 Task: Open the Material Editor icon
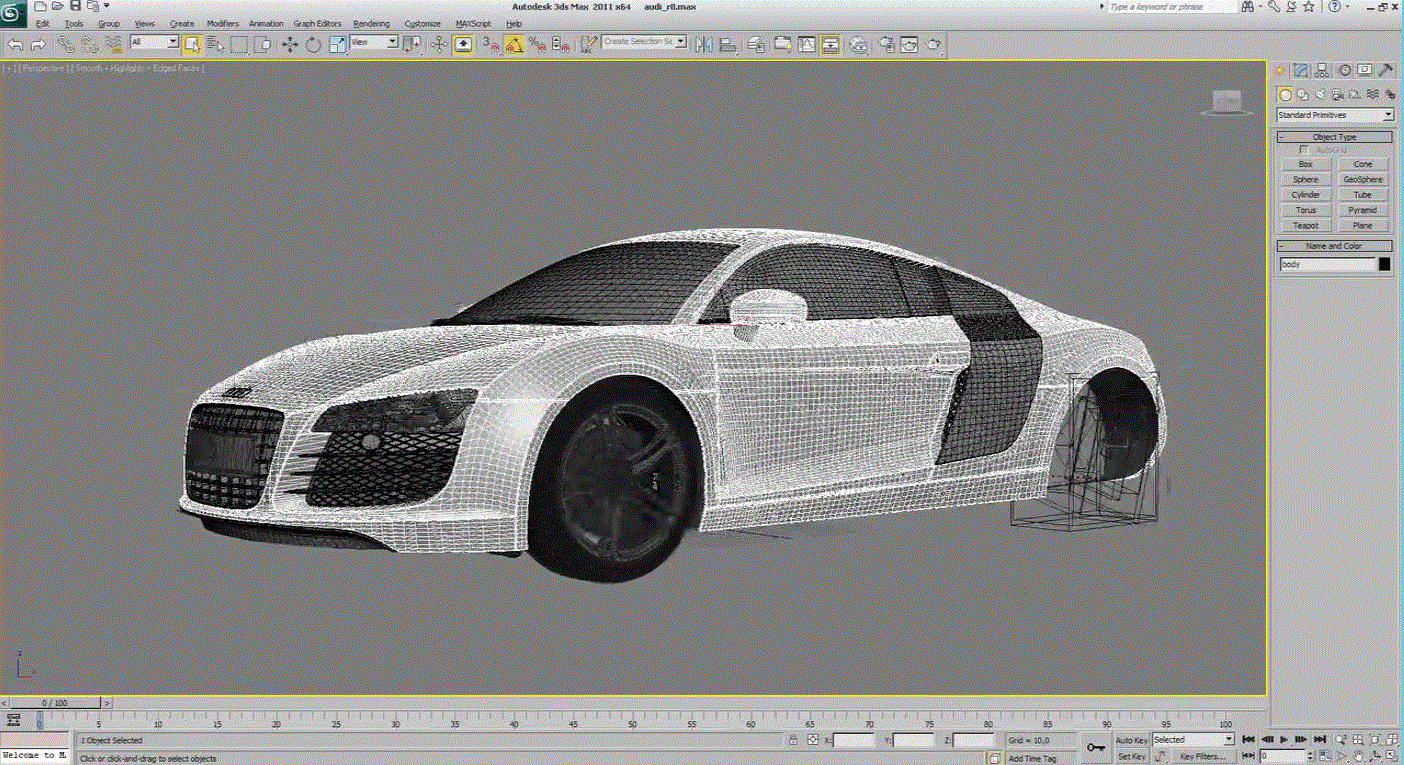tap(858, 44)
